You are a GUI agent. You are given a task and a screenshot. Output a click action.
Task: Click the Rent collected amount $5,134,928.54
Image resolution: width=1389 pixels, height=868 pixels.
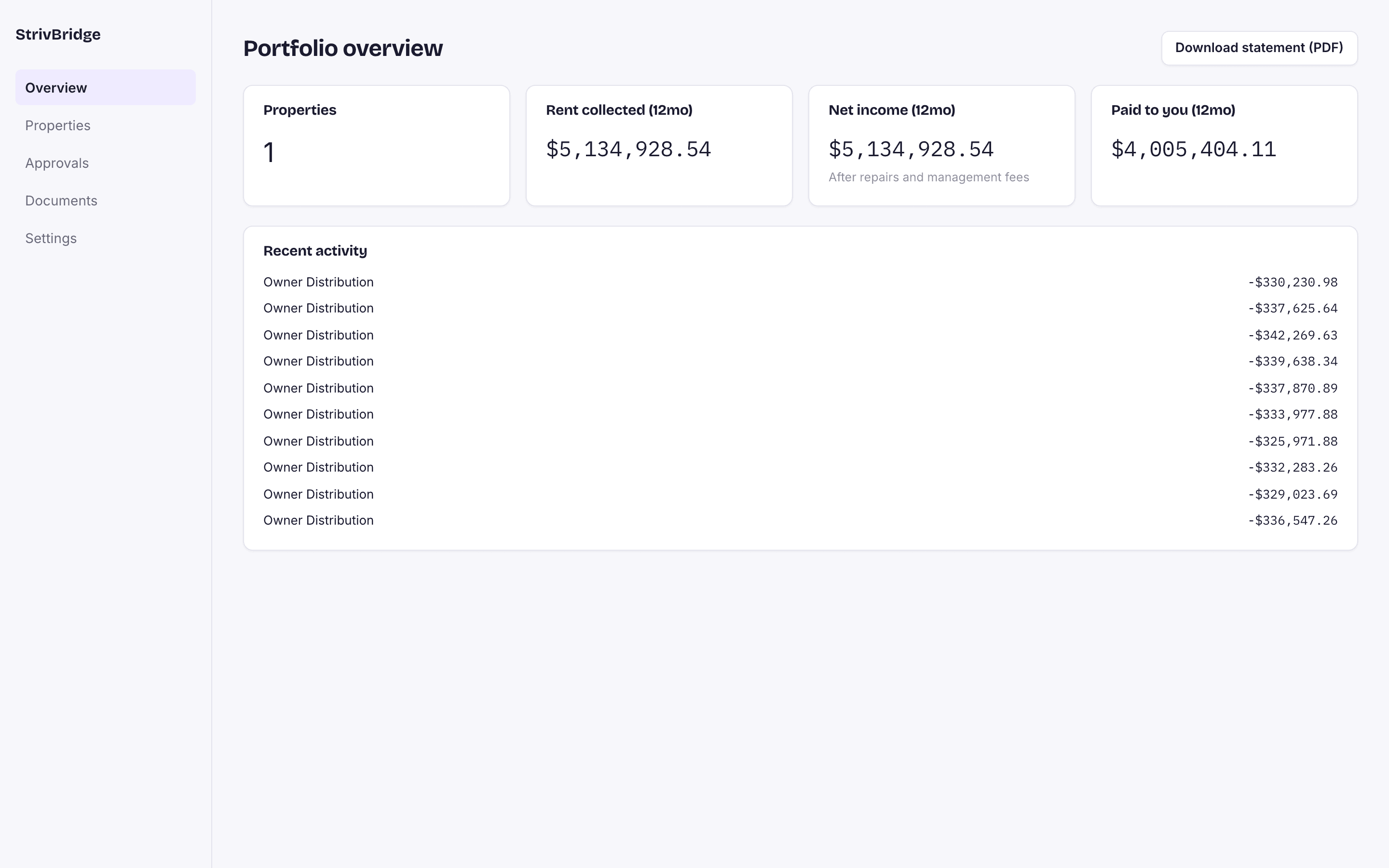[628, 149]
